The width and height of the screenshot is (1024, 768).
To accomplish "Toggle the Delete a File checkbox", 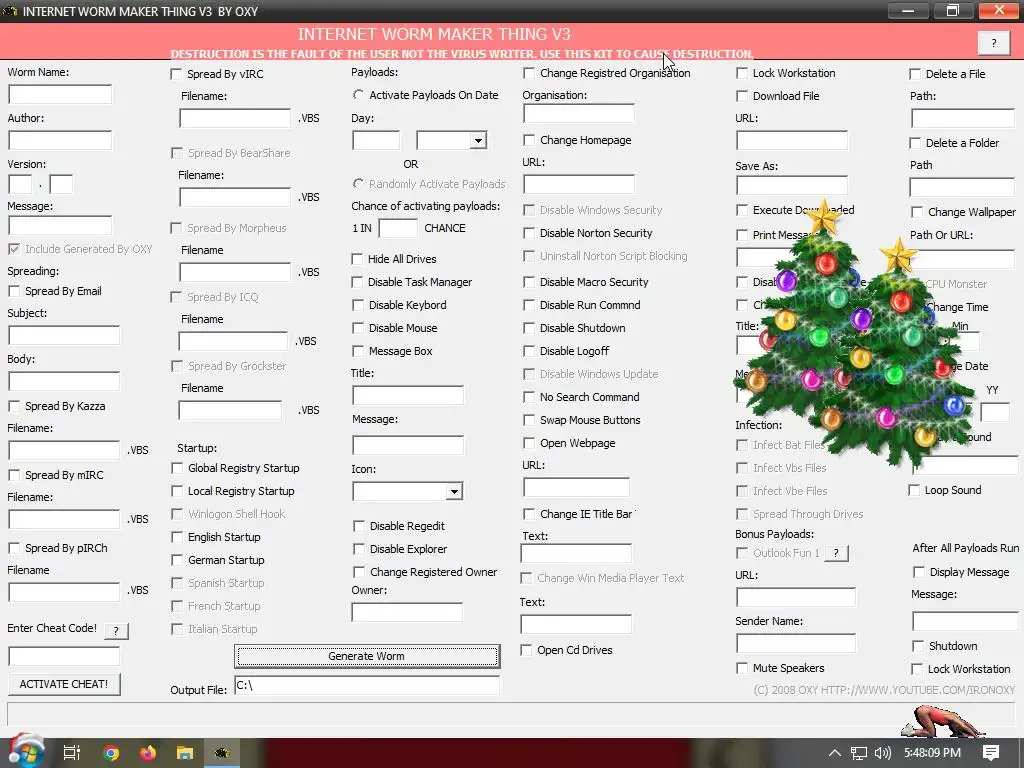I will (916, 74).
